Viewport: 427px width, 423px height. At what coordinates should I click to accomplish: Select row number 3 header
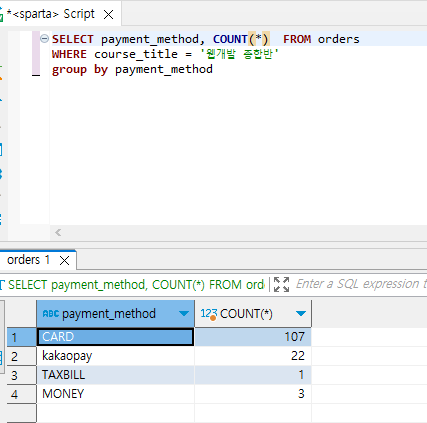click(21, 375)
